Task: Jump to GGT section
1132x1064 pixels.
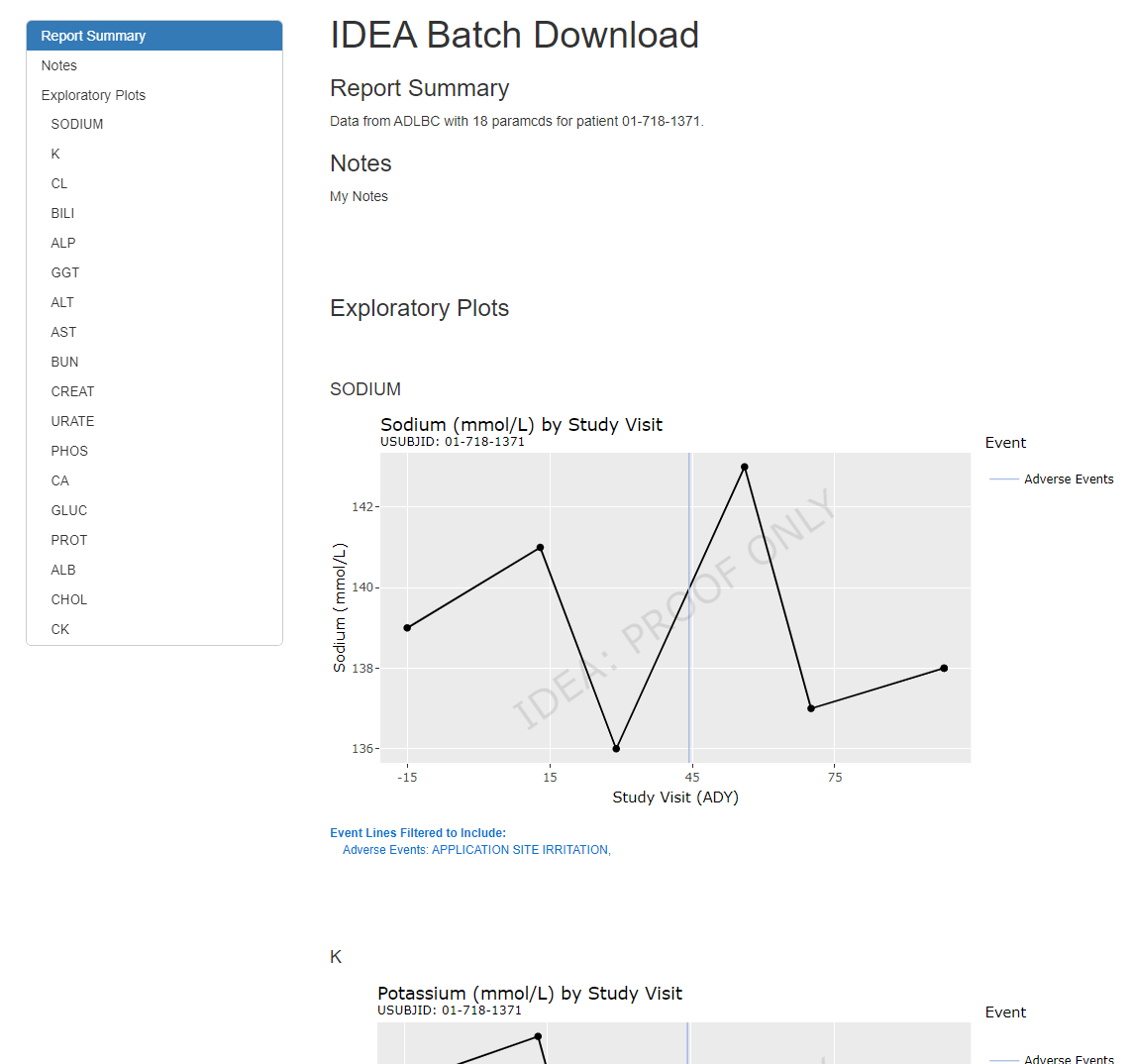Action: [154, 272]
